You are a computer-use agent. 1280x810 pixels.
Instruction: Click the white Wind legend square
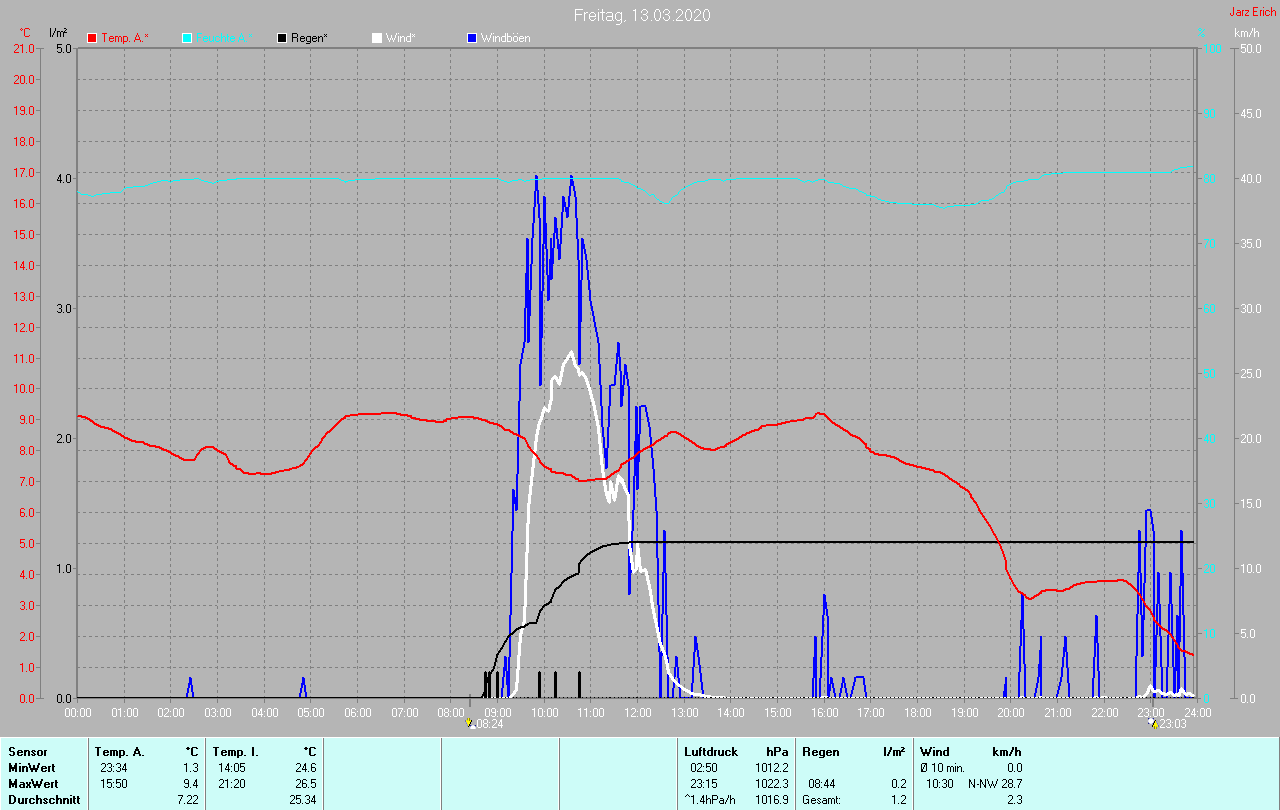(377, 38)
